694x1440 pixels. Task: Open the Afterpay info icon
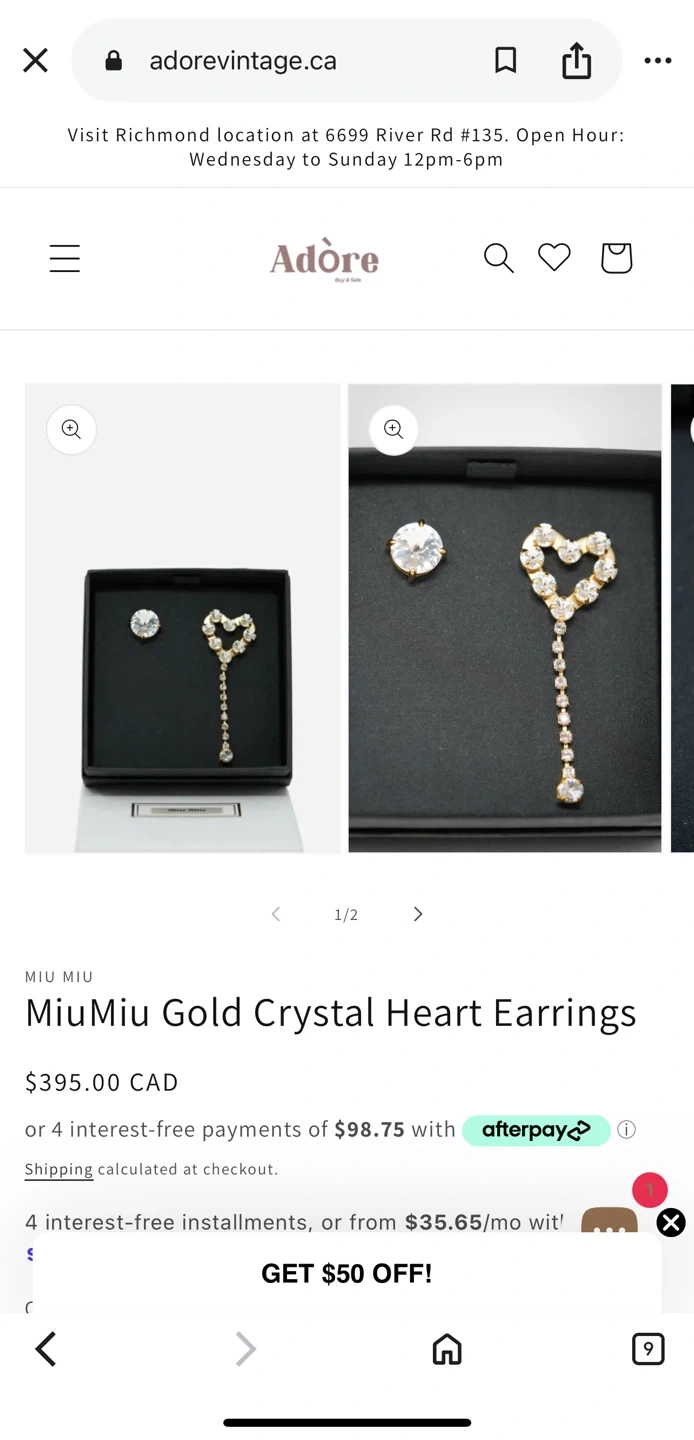click(626, 1130)
